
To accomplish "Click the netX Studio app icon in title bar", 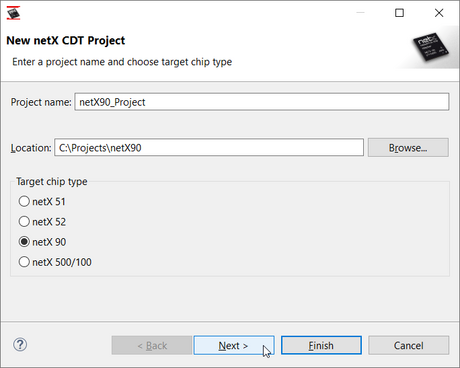I will (x=13, y=13).
